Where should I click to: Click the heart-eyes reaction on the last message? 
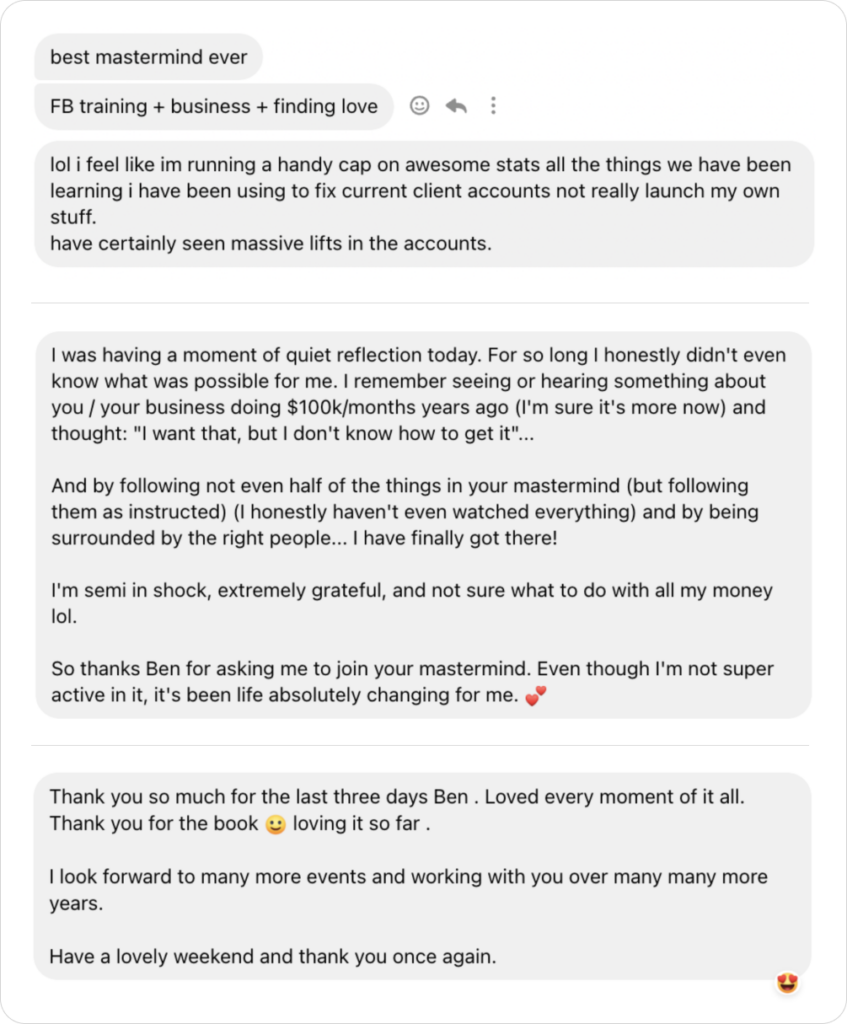tap(788, 984)
